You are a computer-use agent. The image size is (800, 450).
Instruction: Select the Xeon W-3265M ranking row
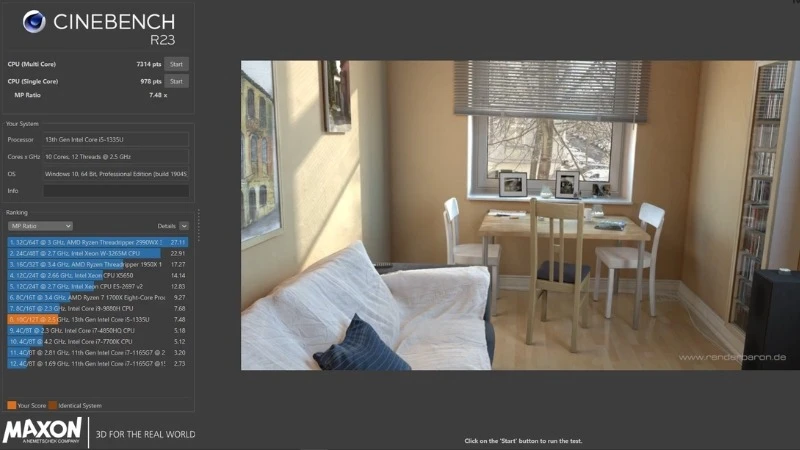click(97, 254)
